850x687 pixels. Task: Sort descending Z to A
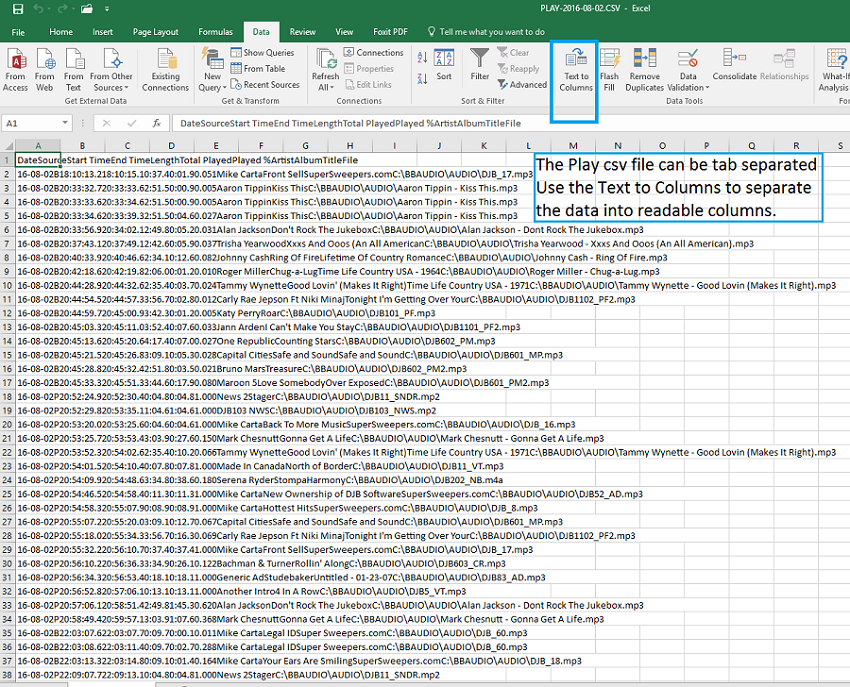click(422, 79)
